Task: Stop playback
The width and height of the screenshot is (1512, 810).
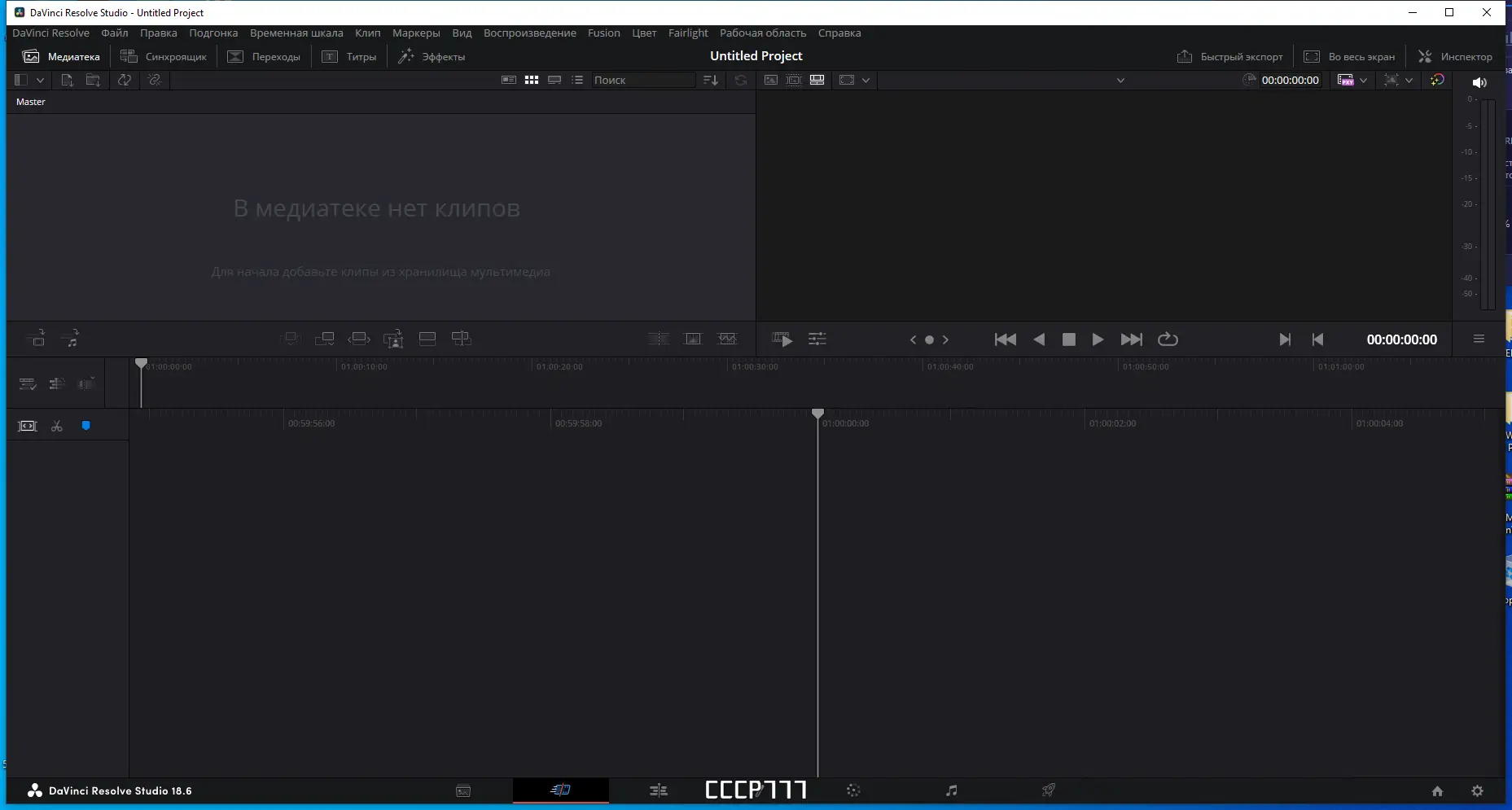Action: click(x=1069, y=339)
